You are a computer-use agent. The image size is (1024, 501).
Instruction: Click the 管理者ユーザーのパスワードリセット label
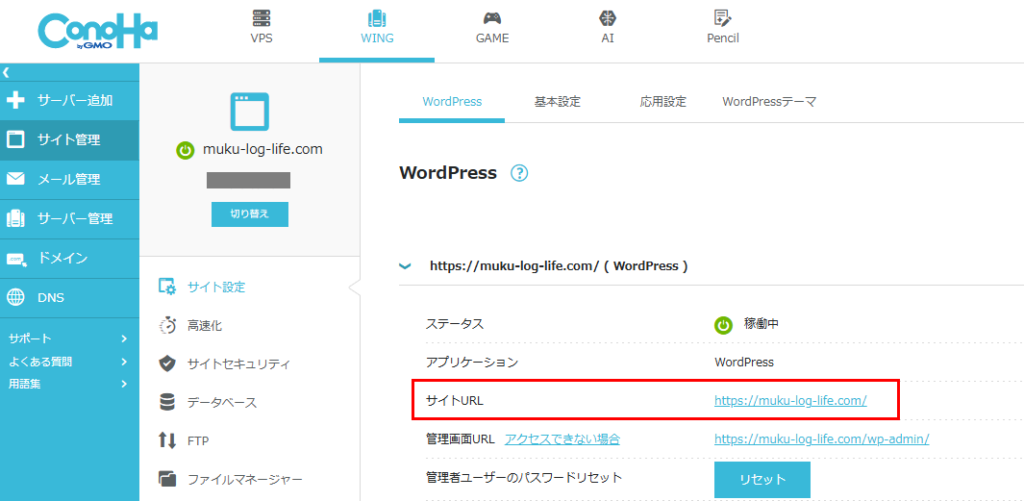(524, 477)
